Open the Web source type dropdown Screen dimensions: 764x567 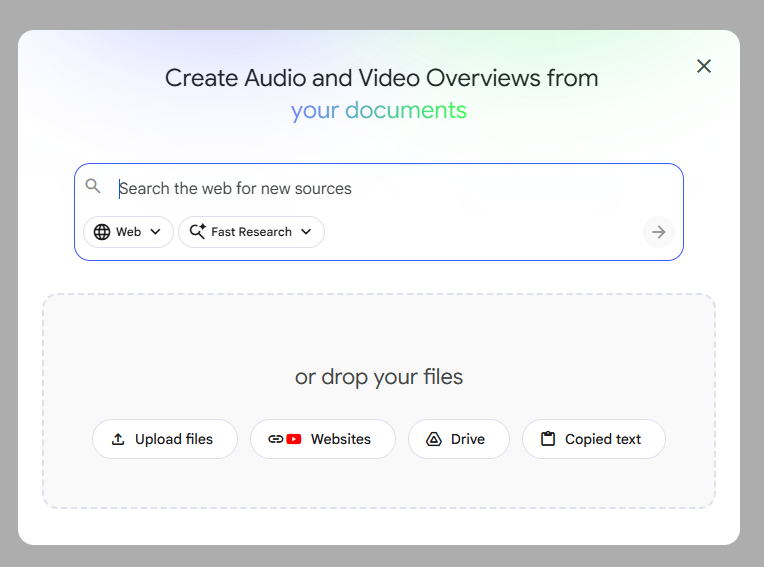coord(129,232)
